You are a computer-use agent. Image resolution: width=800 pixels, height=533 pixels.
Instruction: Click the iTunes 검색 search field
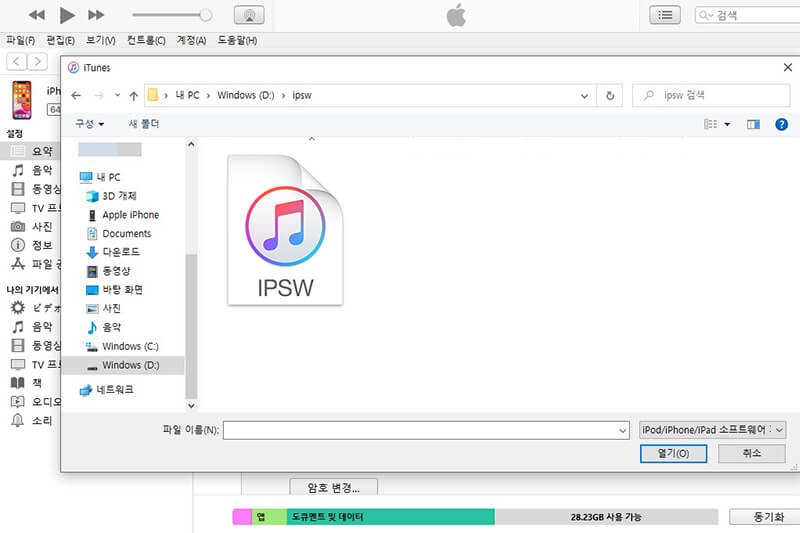pyautogui.click(x=747, y=15)
